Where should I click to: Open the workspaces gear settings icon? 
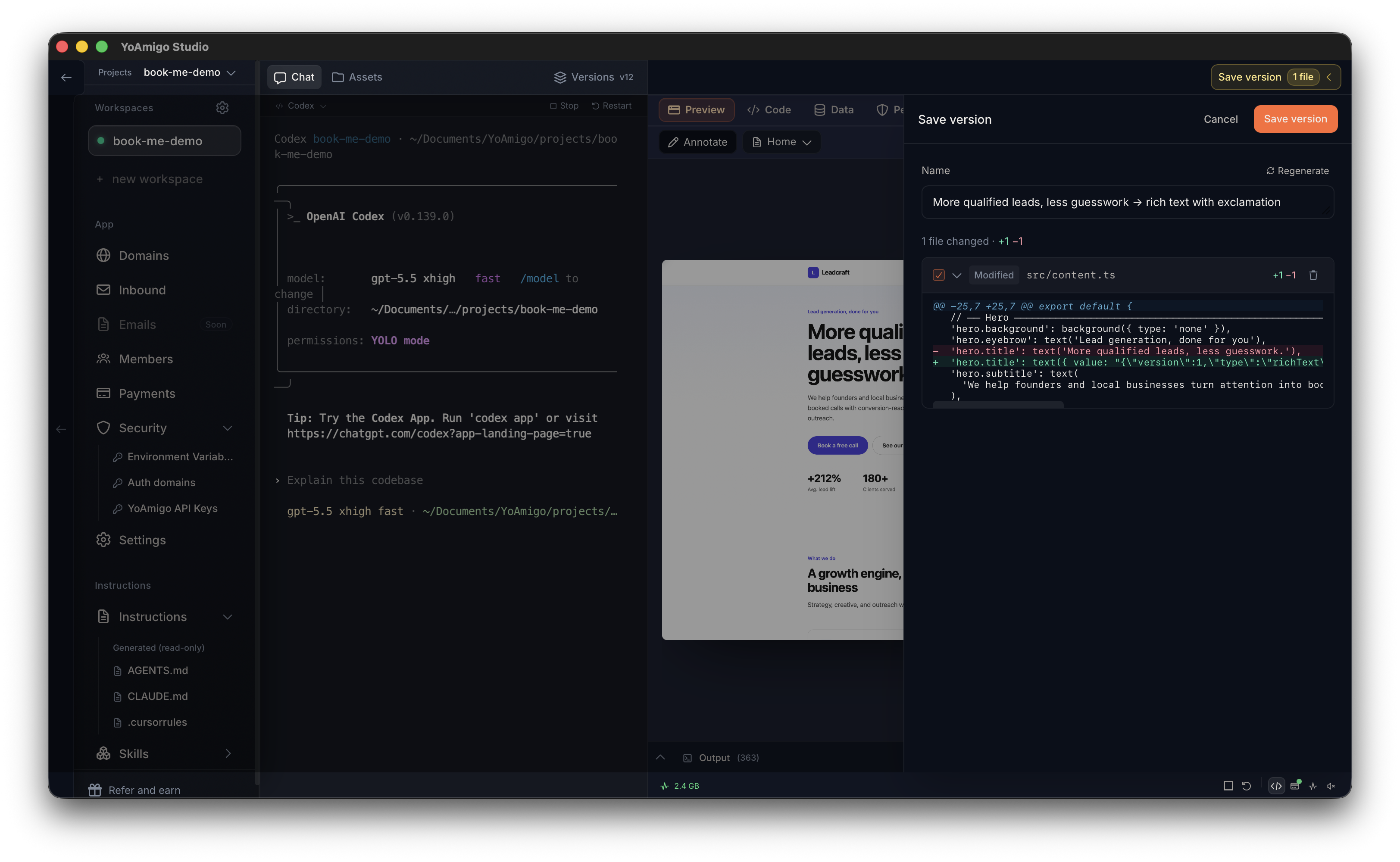coord(222,108)
